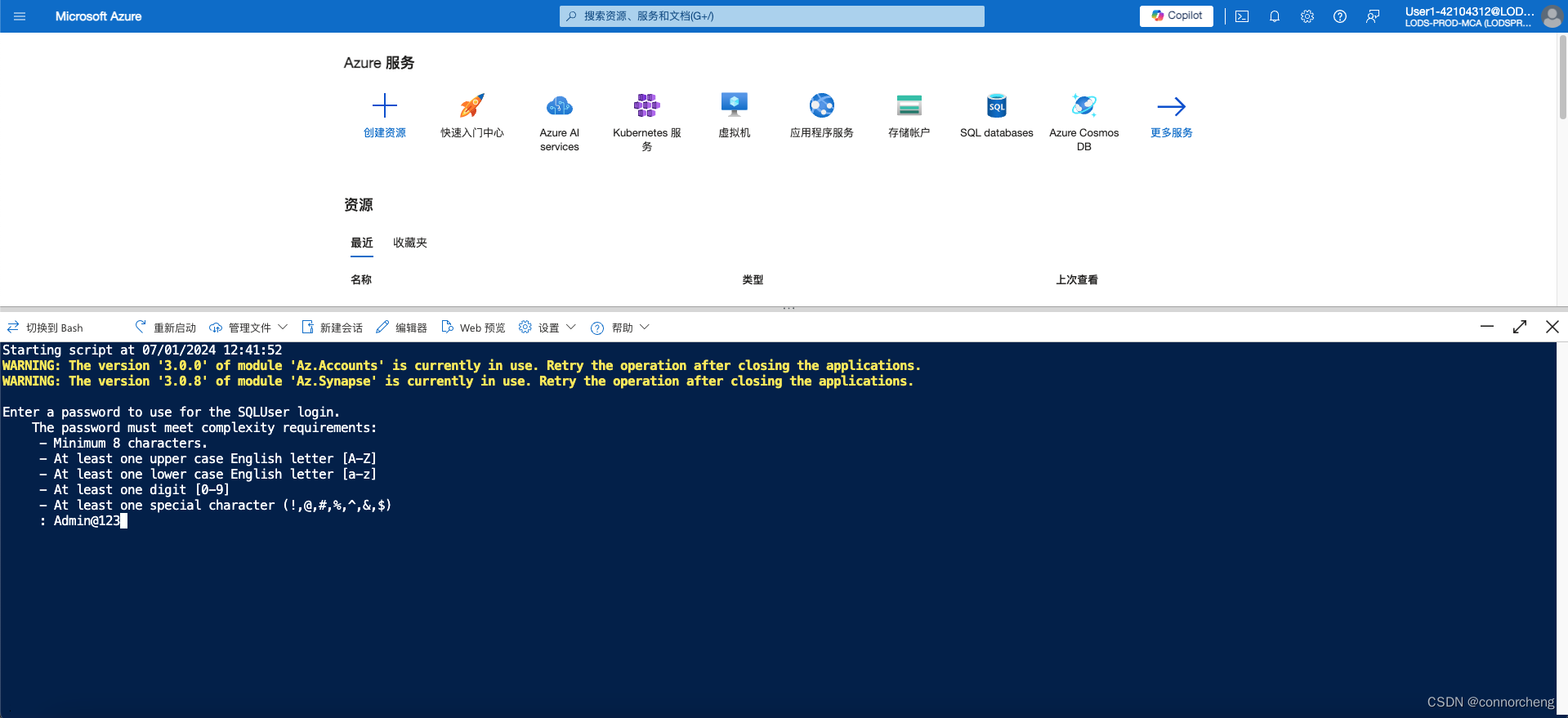Click the 创建资源 link text
The height and width of the screenshot is (718, 1568).
tap(385, 132)
